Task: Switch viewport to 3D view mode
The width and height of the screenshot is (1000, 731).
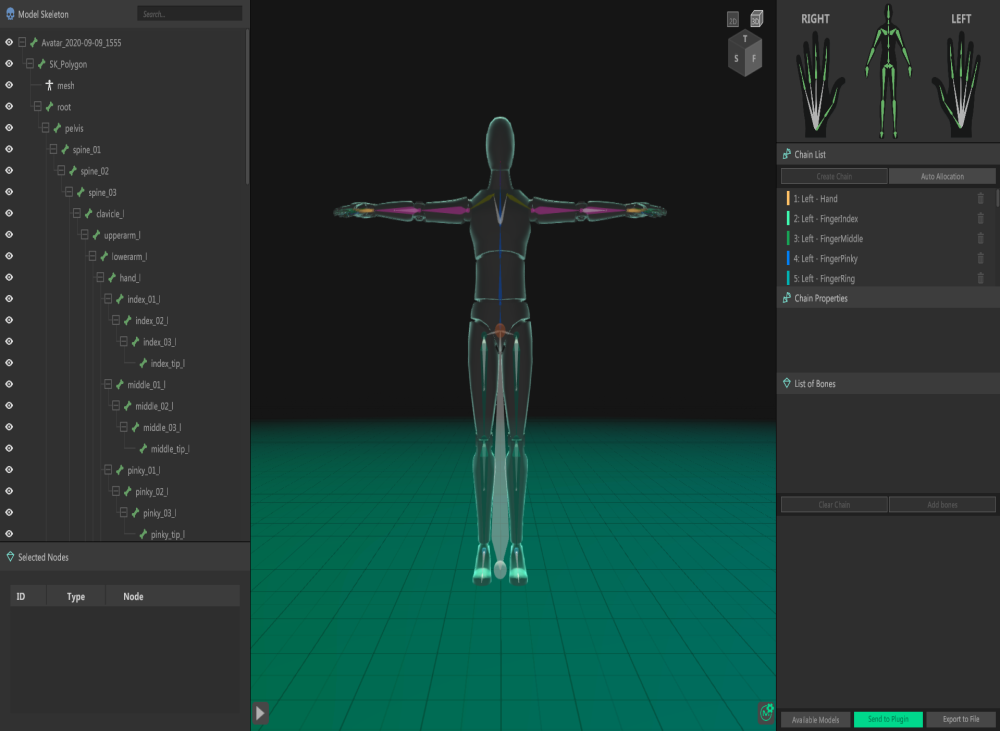Action: (756, 18)
